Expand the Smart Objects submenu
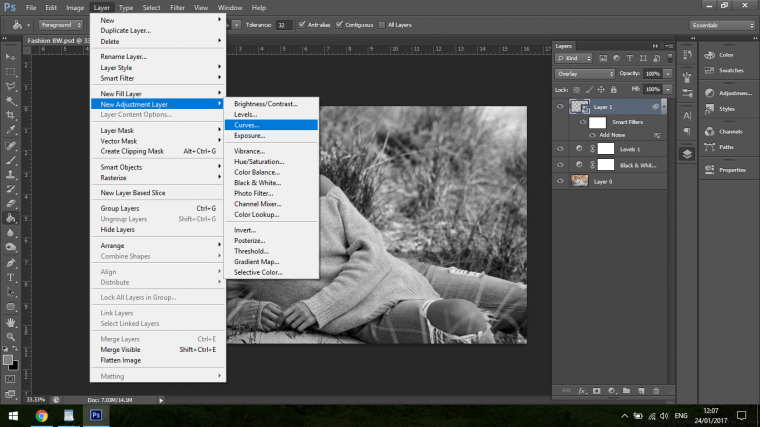 pos(158,167)
